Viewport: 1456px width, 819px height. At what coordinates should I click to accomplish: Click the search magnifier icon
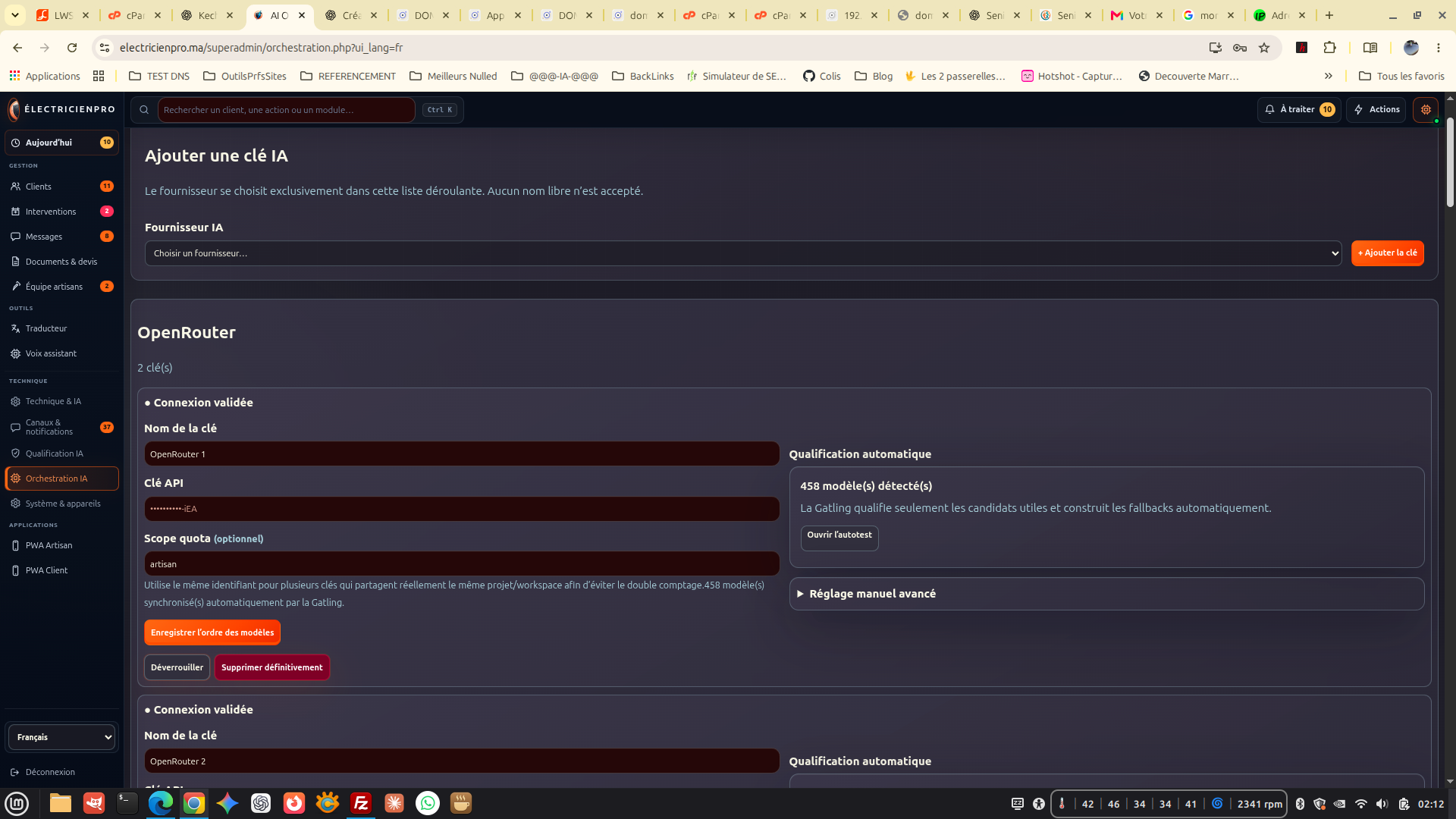(144, 110)
